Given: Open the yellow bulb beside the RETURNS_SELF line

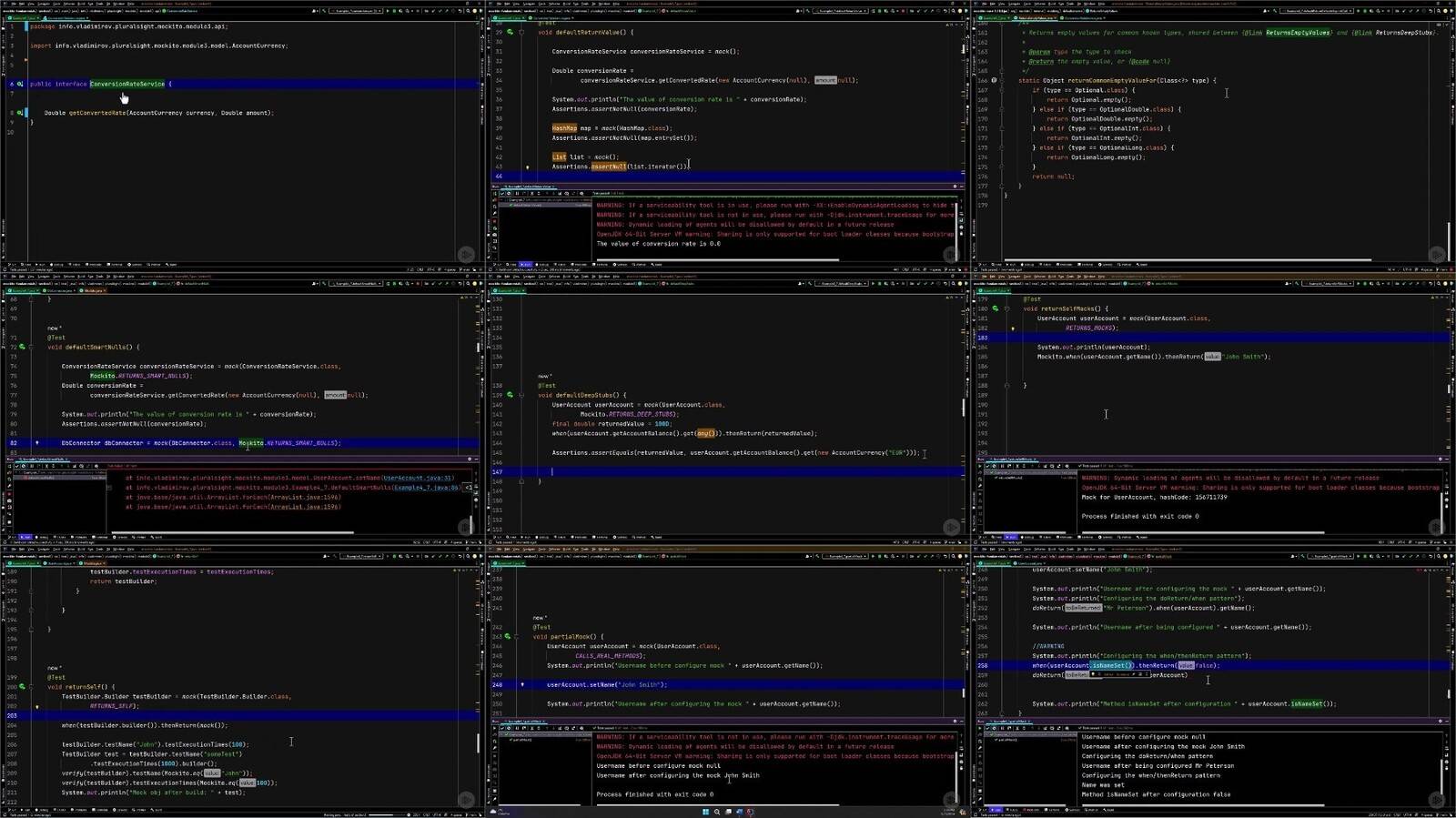Looking at the screenshot, I should tap(37, 706).
